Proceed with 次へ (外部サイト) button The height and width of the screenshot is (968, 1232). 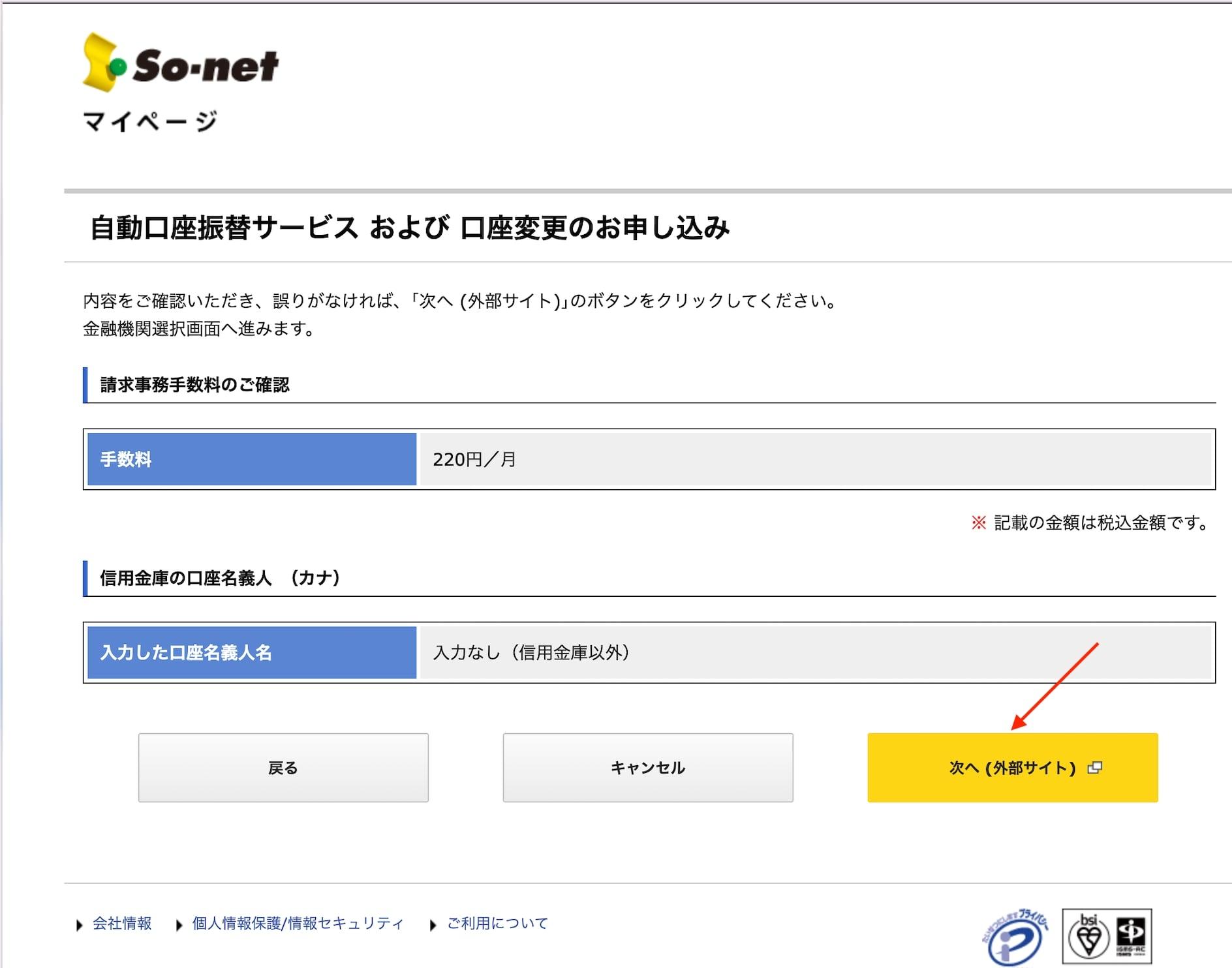click(1011, 768)
